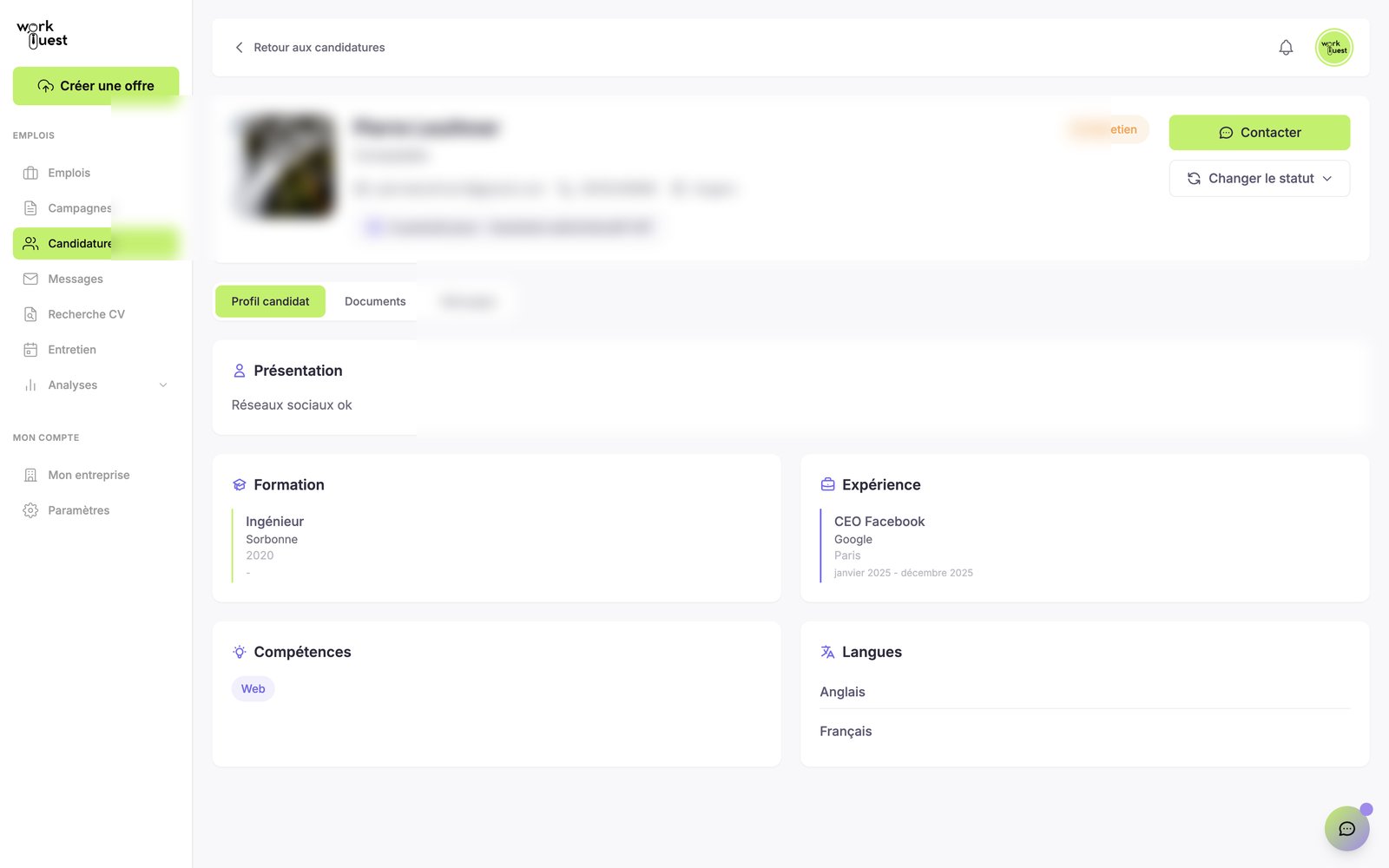Open the Changer le statut dropdown
This screenshot has width=1389, height=868.
[x=1259, y=179]
